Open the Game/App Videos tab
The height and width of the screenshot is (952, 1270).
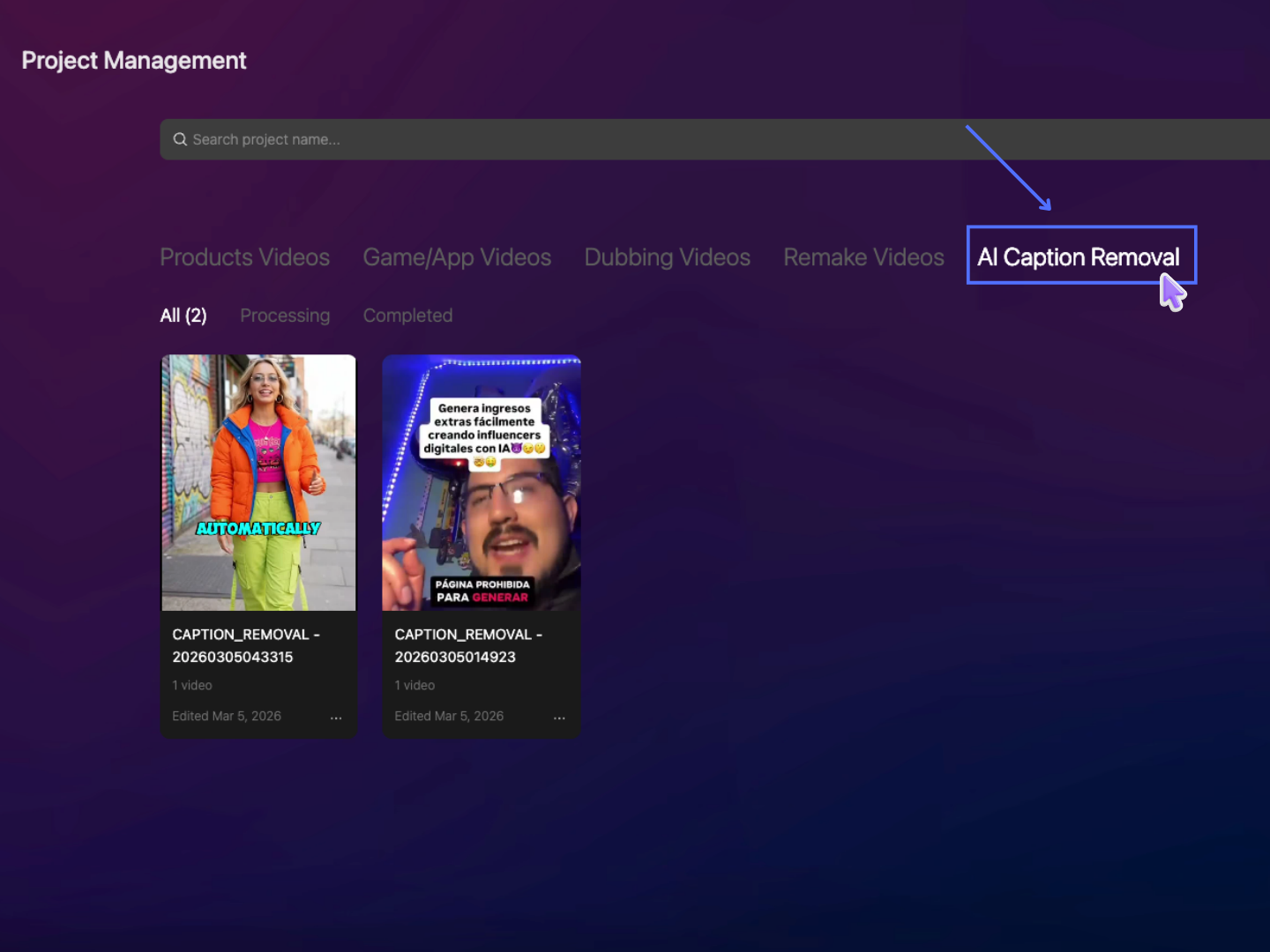(457, 257)
